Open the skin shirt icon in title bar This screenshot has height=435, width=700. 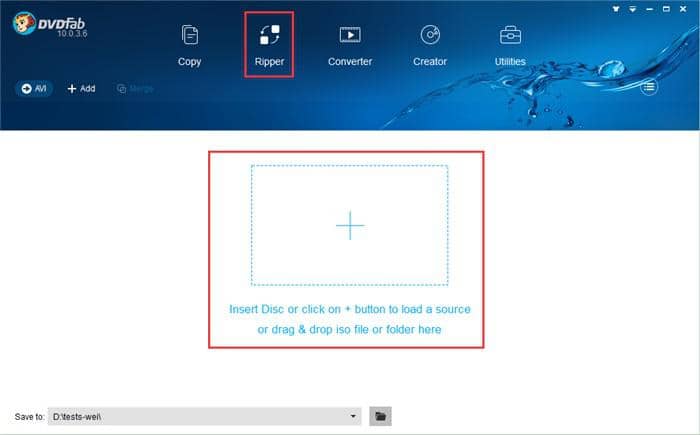(616, 8)
